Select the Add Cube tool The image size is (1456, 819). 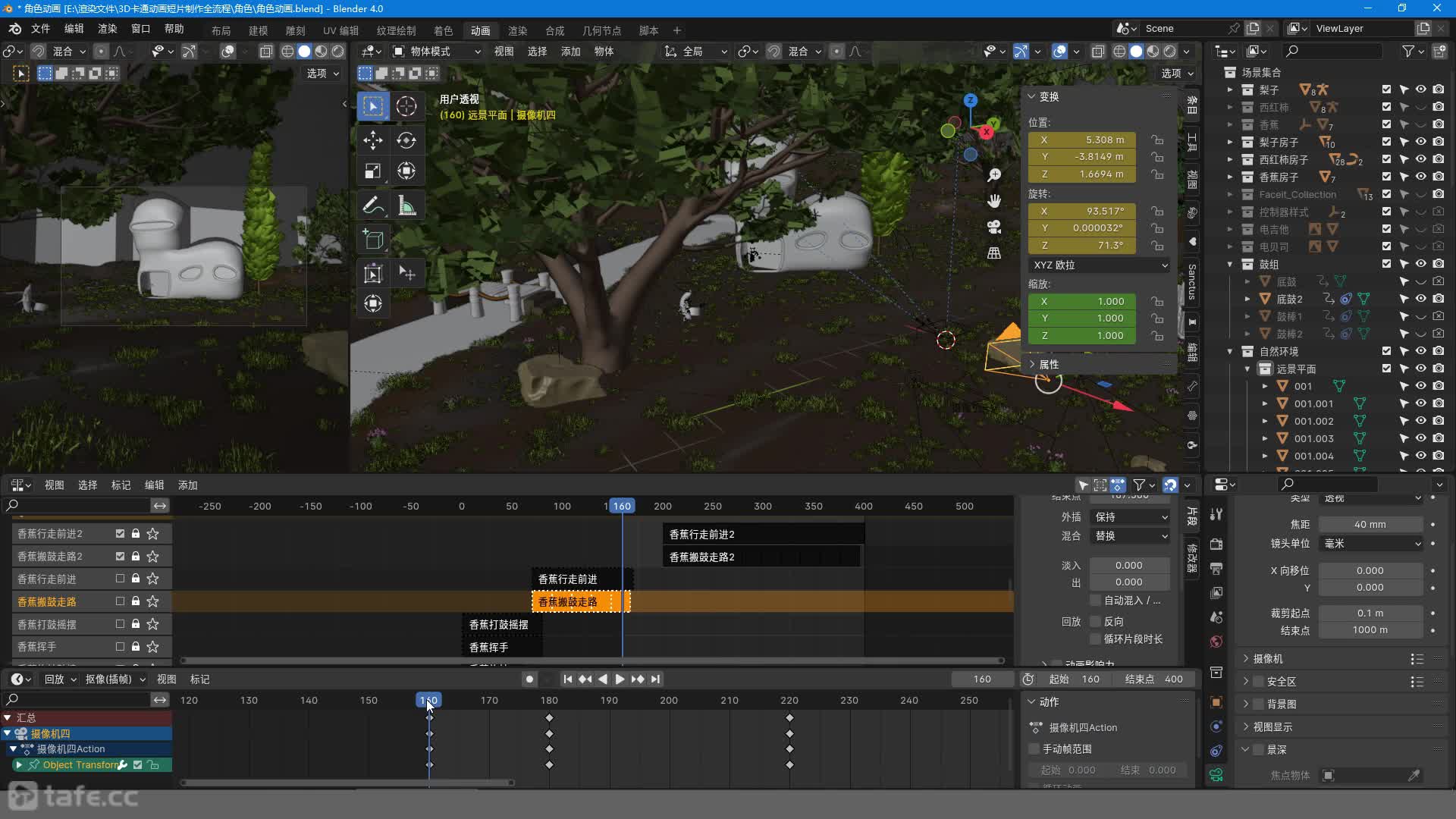point(372,239)
